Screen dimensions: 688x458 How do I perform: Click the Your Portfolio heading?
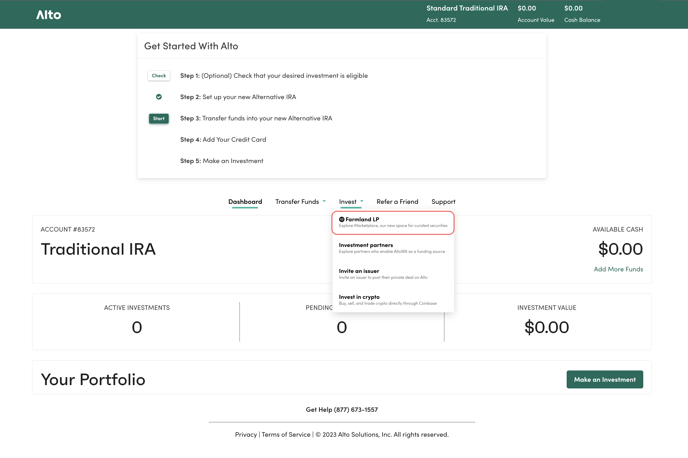tap(93, 379)
